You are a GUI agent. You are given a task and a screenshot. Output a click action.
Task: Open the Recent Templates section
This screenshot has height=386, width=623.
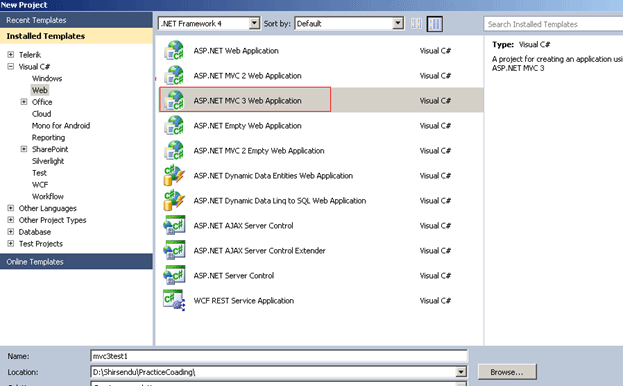click(x=76, y=20)
